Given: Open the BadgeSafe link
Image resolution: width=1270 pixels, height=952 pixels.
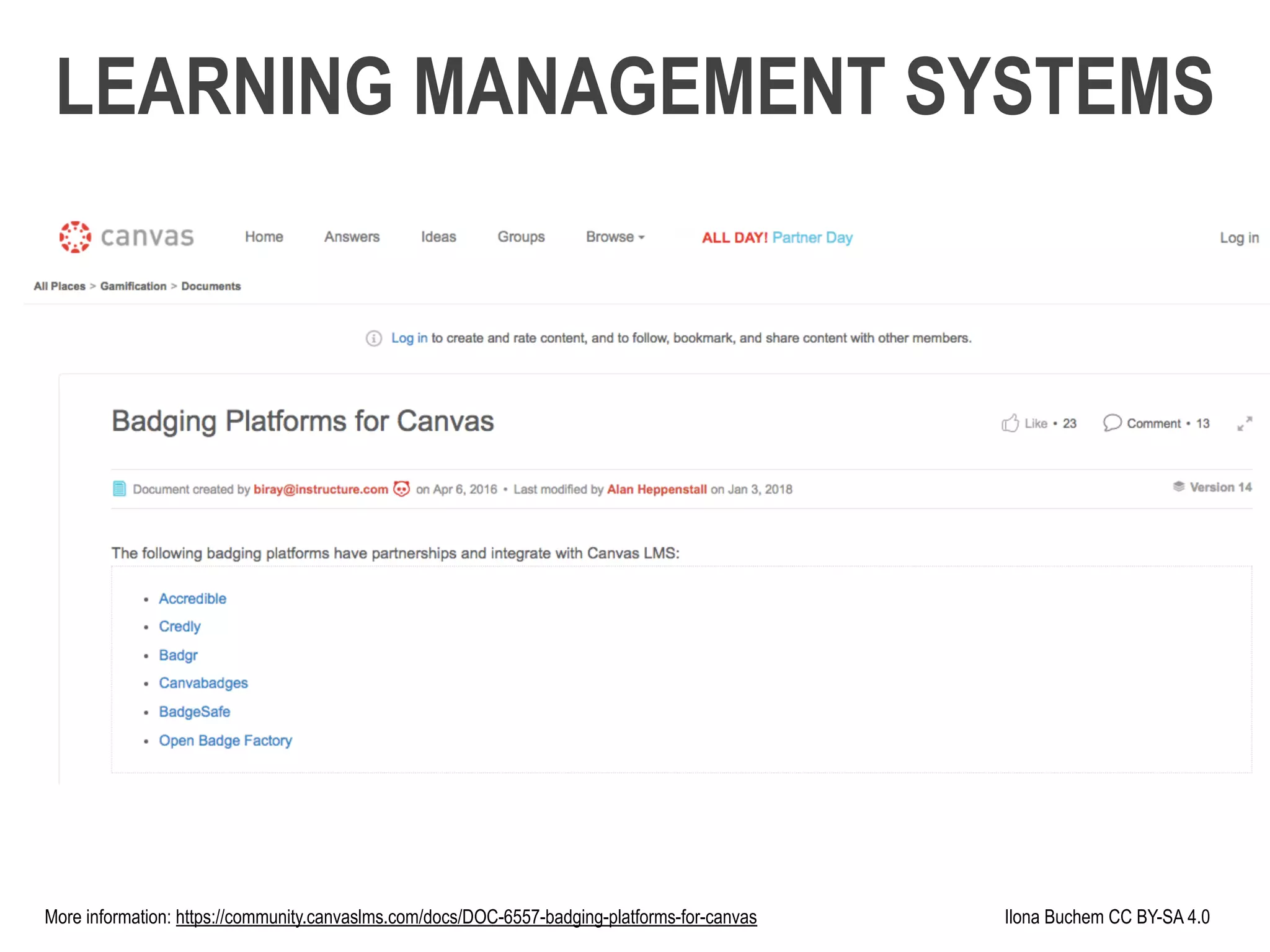Looking at the screenshot, I should coord(195,712).
